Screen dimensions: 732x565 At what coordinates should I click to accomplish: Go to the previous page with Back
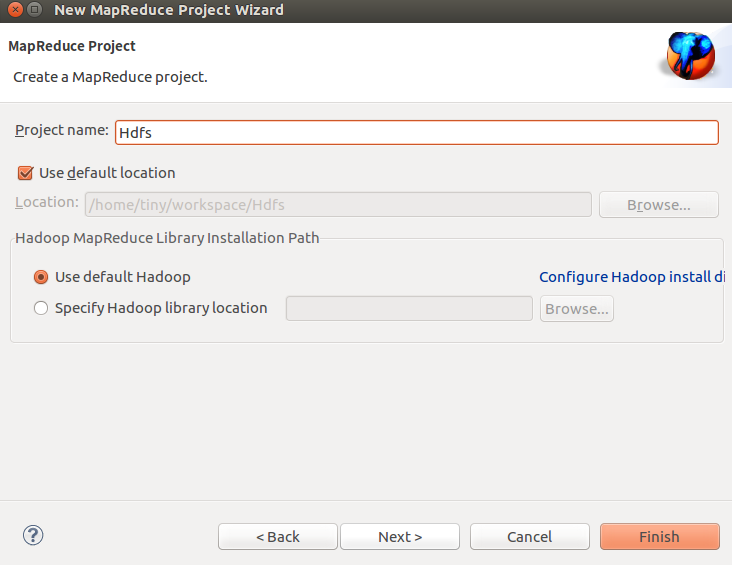pyautogui.click(x=278, y=537)
